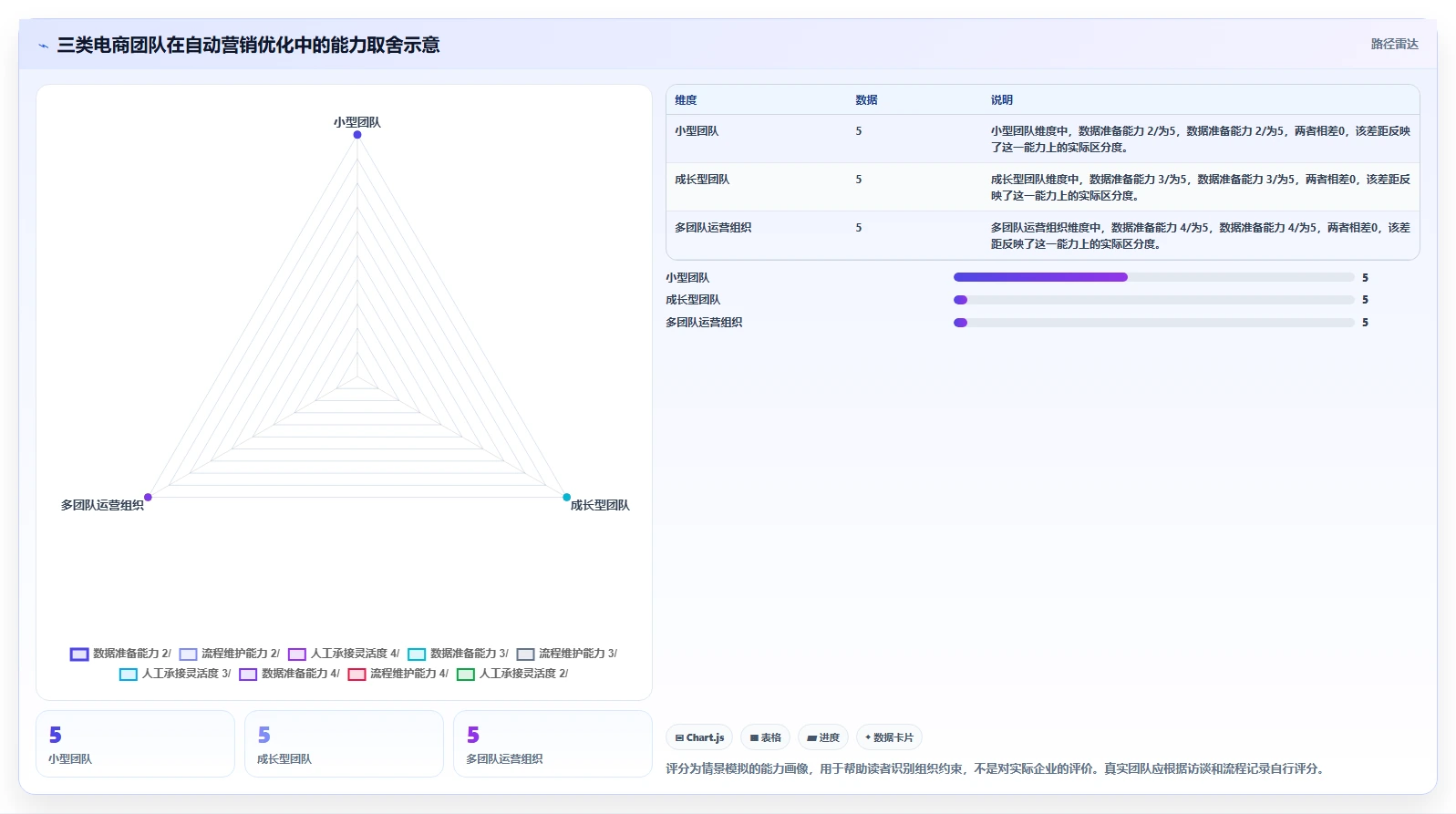This screenshot has height=814, width=1456.
Task: Click the 小型团队 row description text
Action: [1201, 139]
